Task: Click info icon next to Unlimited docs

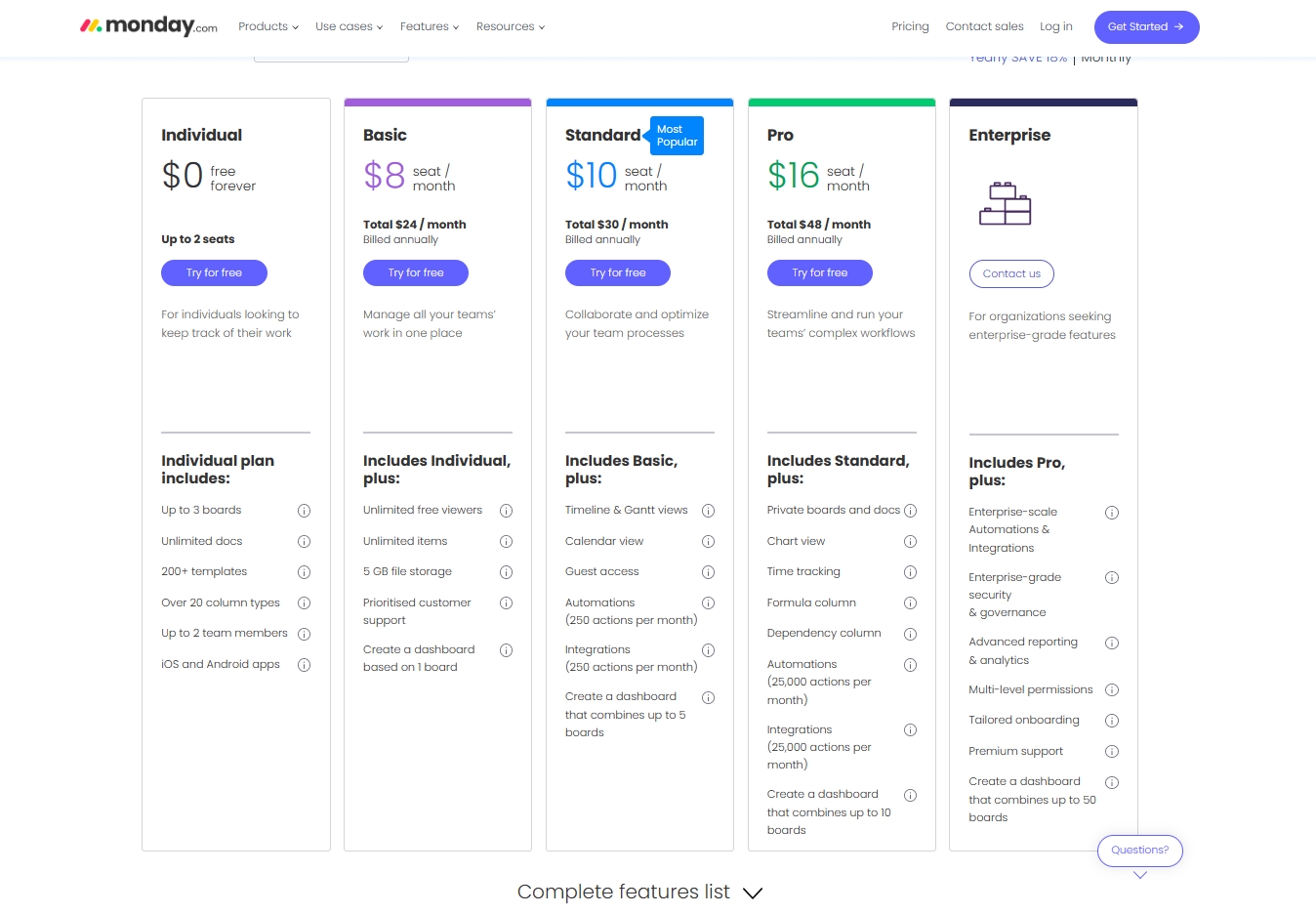Action: (304, 541)
